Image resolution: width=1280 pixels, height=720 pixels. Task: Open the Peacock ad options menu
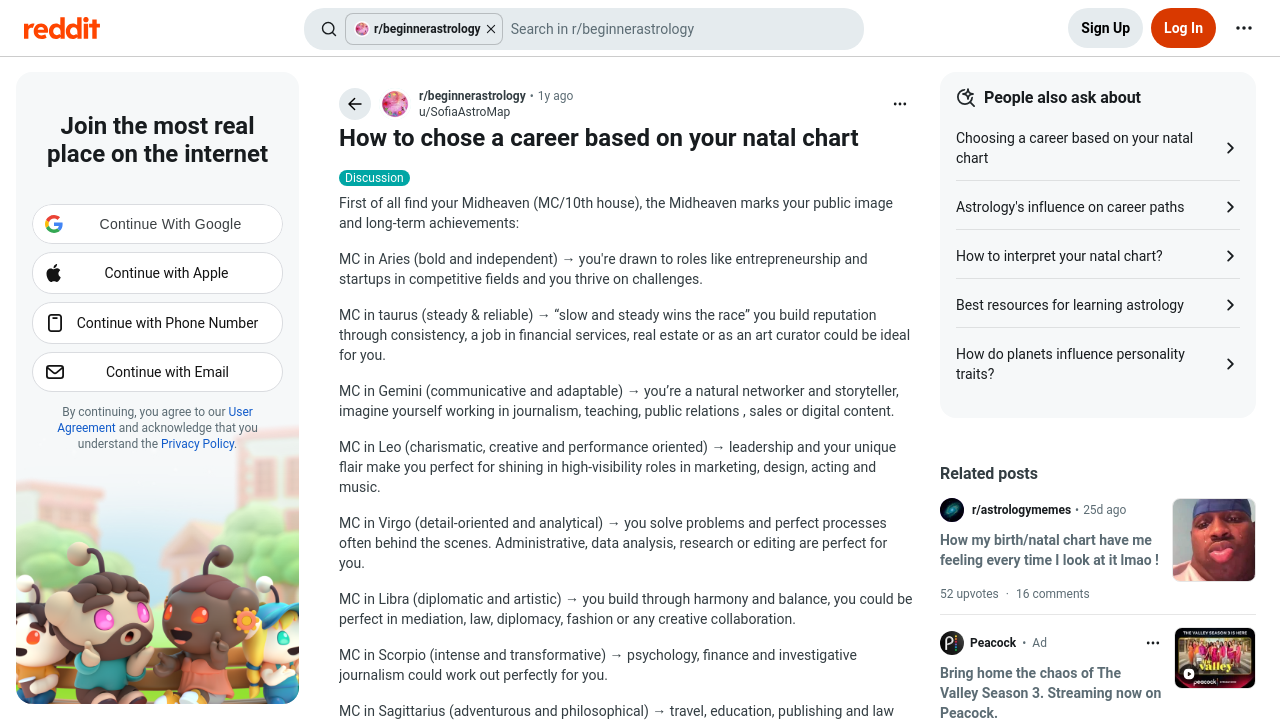pyautogui.click(x=1153, y=643)
